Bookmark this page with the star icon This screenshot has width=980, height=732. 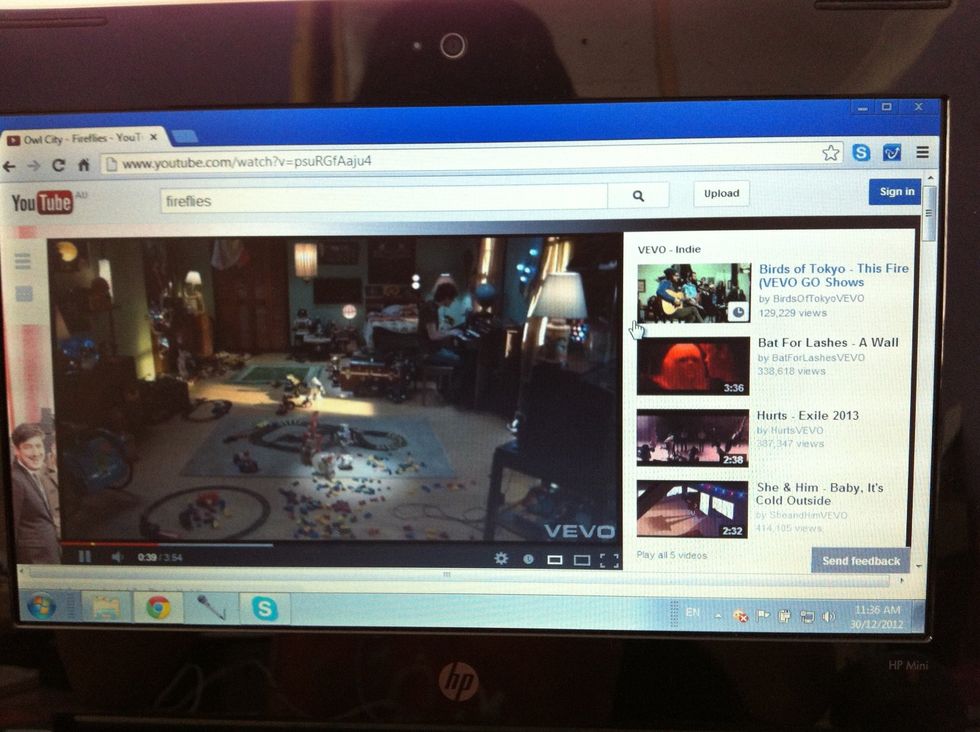(x=831, y=153)
